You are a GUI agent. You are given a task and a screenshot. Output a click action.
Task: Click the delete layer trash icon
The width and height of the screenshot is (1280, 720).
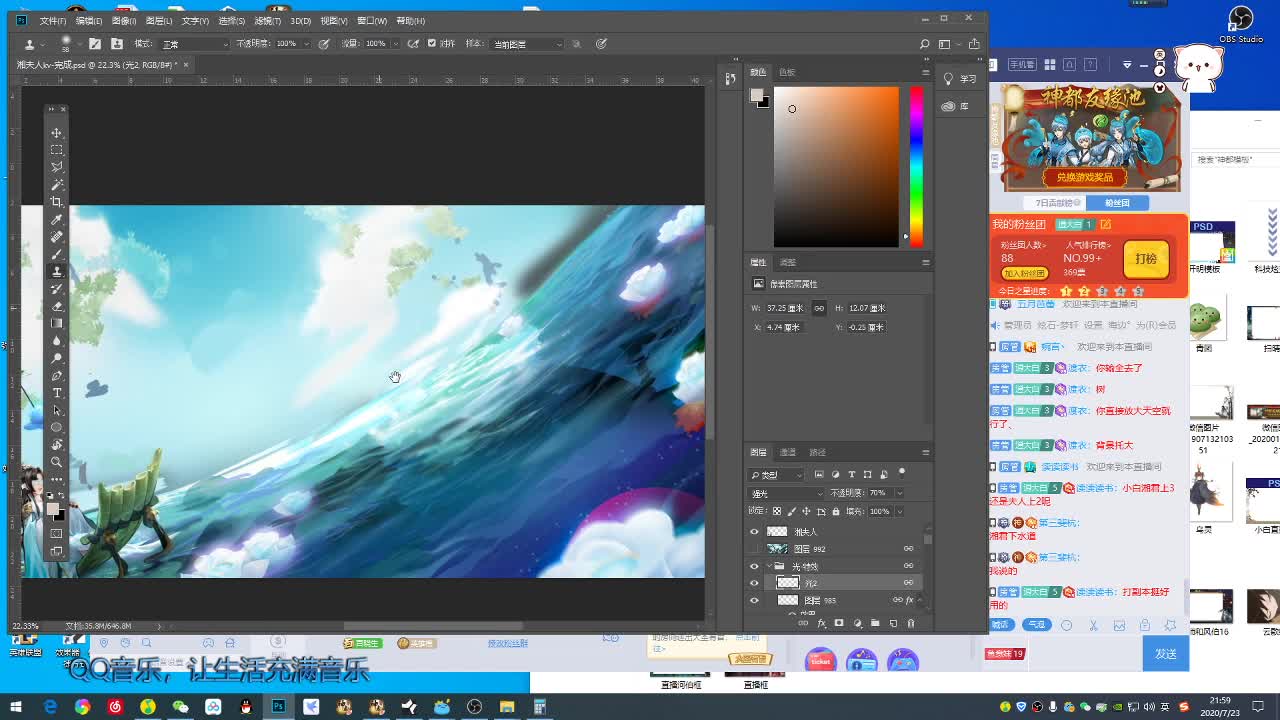point(910,623)
